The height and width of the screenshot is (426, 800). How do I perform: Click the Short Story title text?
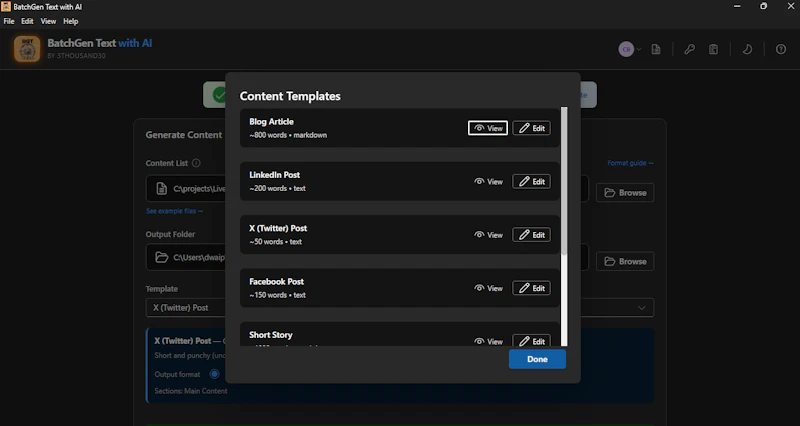(270, 335)
